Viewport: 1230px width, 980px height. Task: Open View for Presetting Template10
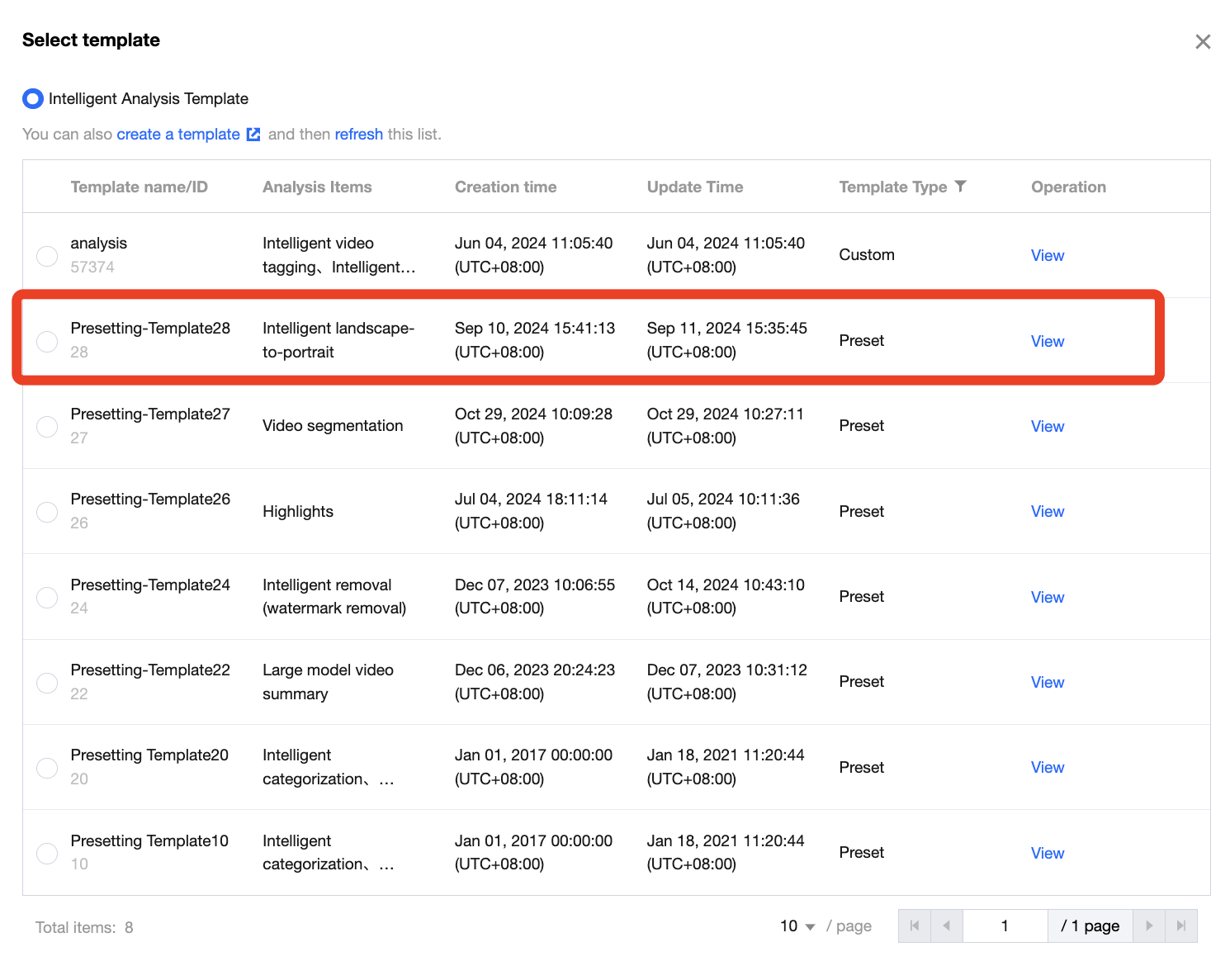click(1047, 854)
